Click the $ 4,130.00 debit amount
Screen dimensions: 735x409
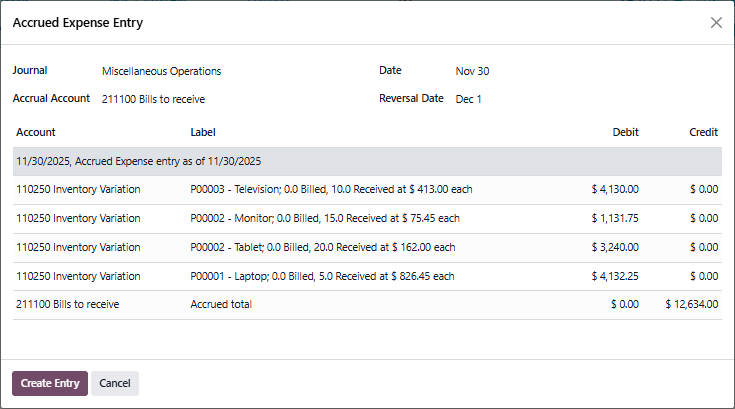(x=615, y=189)
